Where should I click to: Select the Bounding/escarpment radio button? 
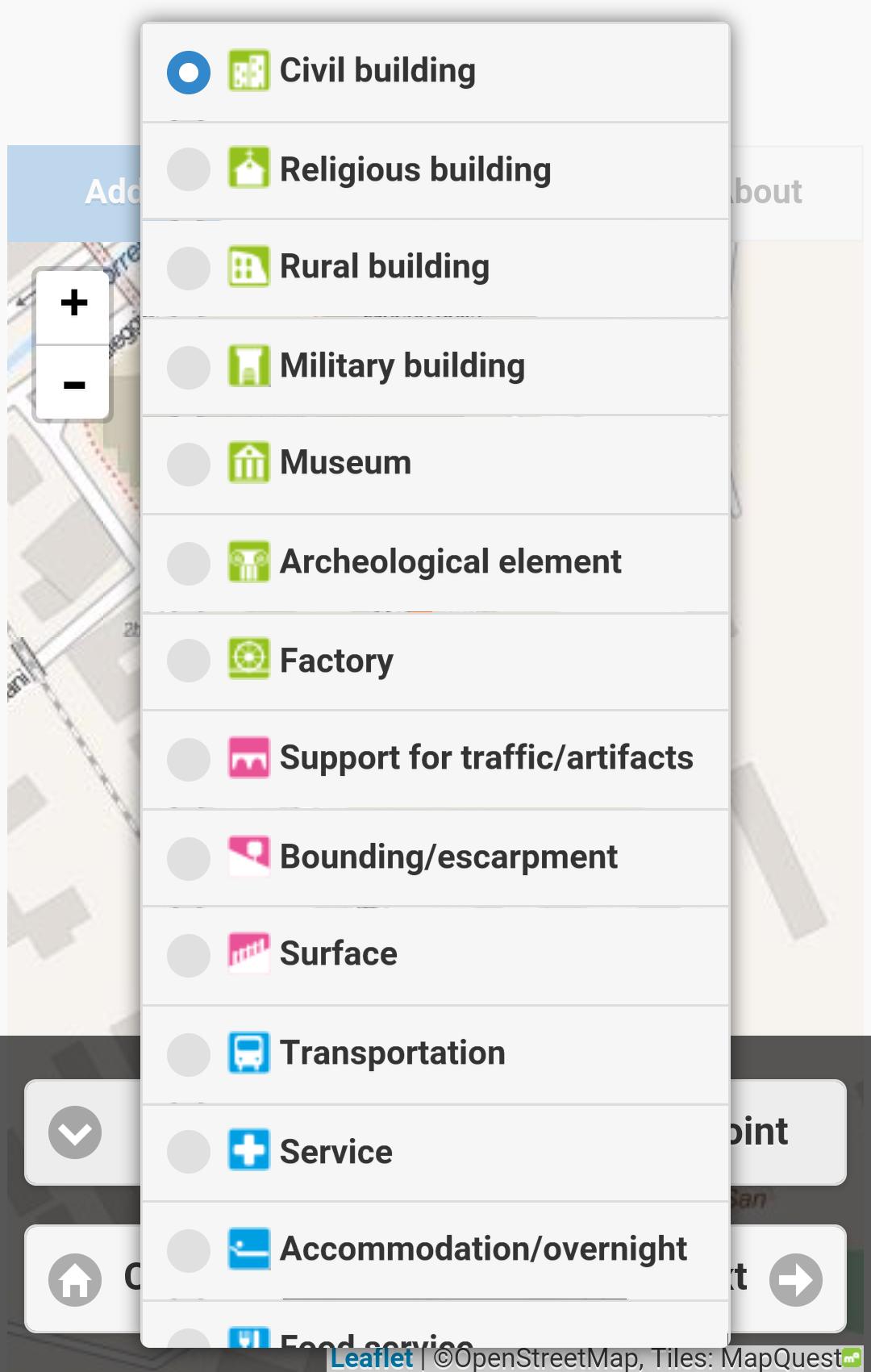pyautogui.click(x=189, y=858)
